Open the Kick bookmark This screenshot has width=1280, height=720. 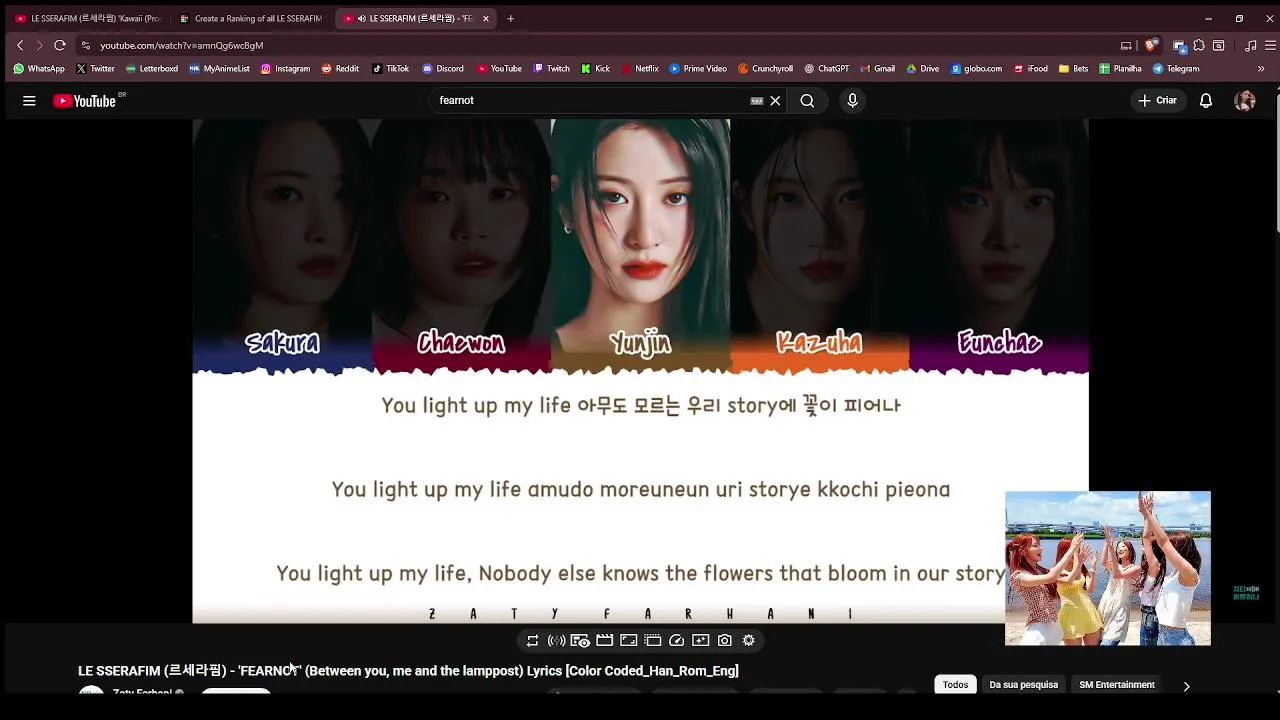[x=595, y=69]
